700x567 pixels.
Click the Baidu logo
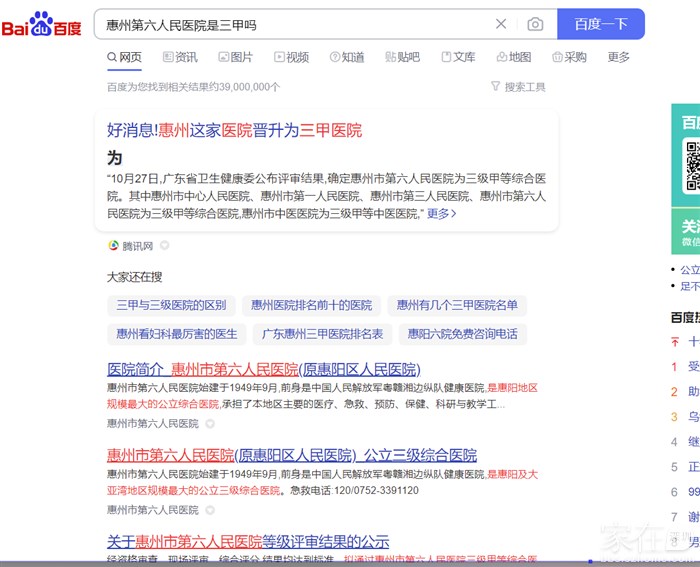pyautogui.click(x=42, y=24)
